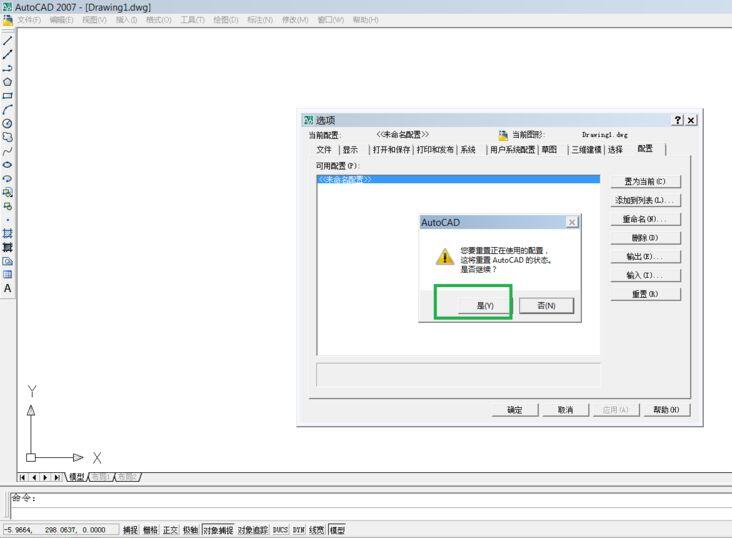
Task: Click the 输出(E)... export button
Action: pyautogui.click(x=645, y=257)
